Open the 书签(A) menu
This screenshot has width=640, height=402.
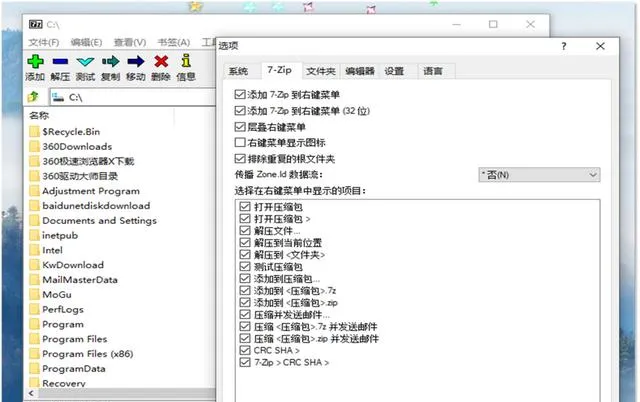pyautogui.click(x=173, y=42)
